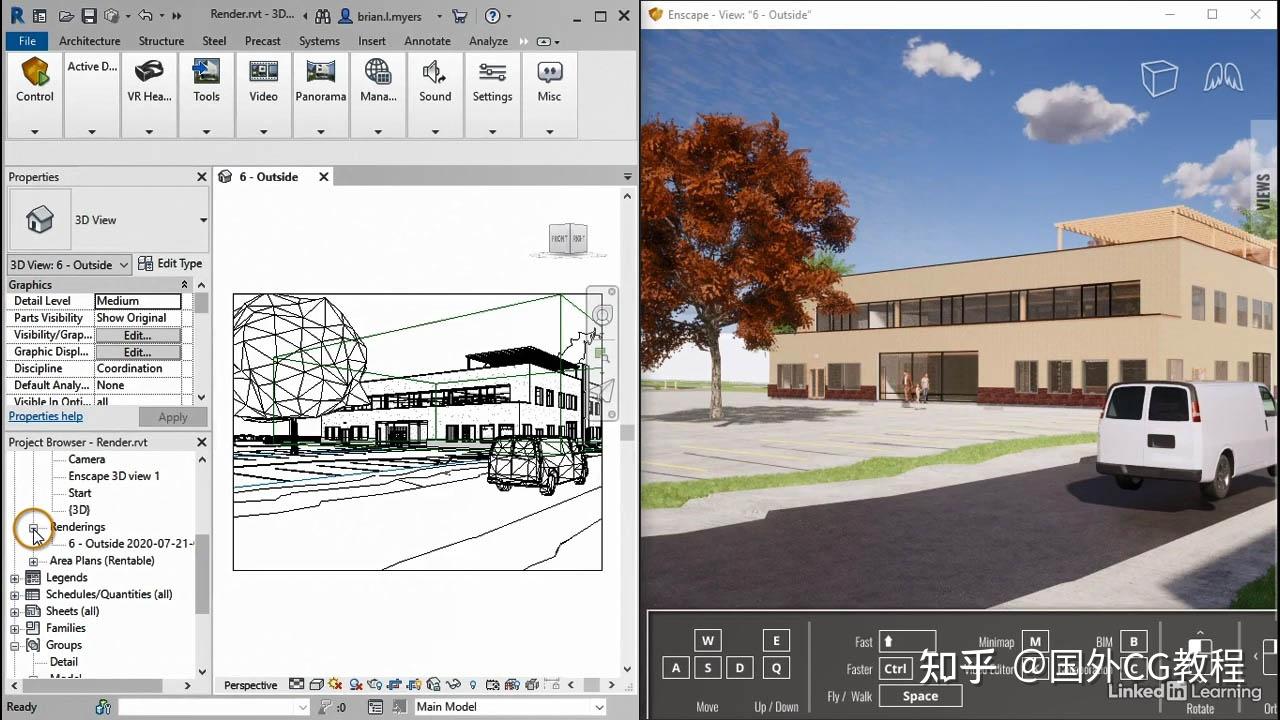The height and width of the screenshot is (720, 1280).
Task: Expand the Renderings node in Project Browser
Action: pyautogui.click(x=34, y=527)
